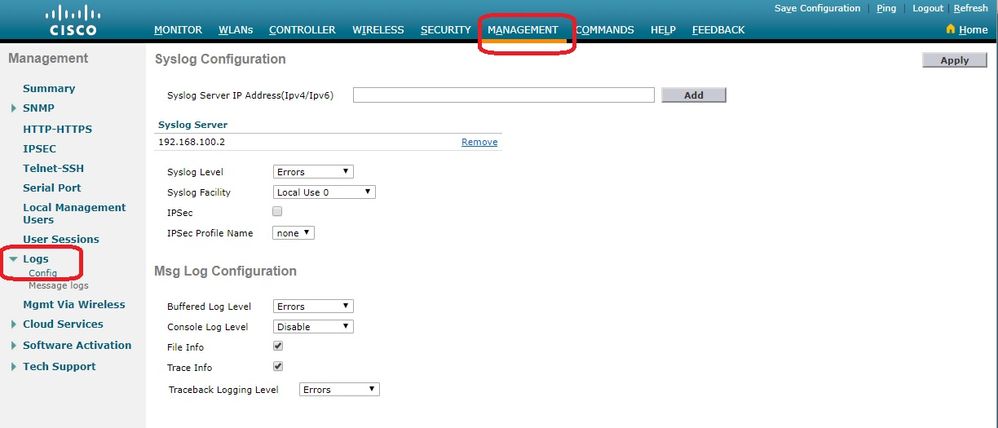Open the Console Log Level dropdown
Image resolution: width=998 pixels, height=428 pixels.
click(313, 327)
